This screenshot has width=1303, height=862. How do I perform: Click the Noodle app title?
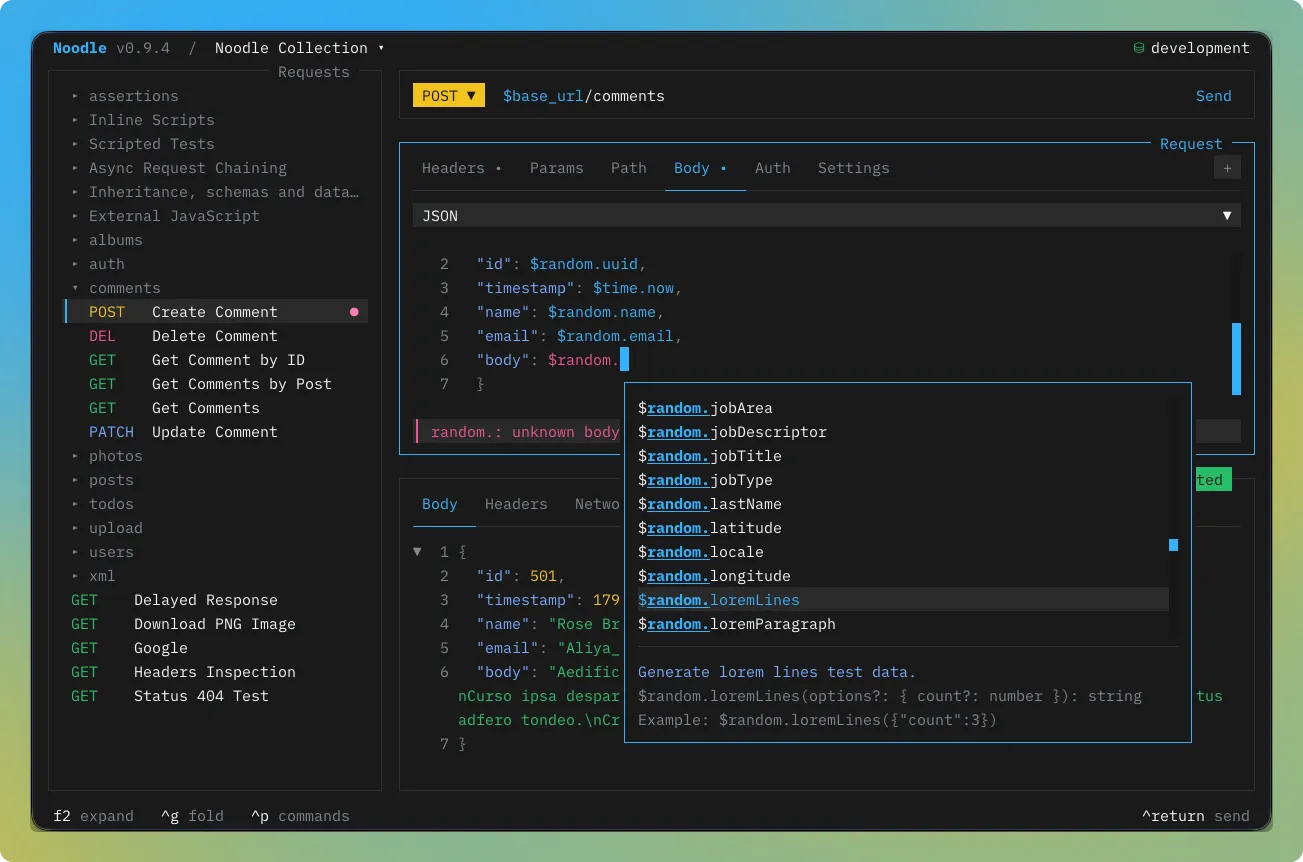tap(80, 48)
